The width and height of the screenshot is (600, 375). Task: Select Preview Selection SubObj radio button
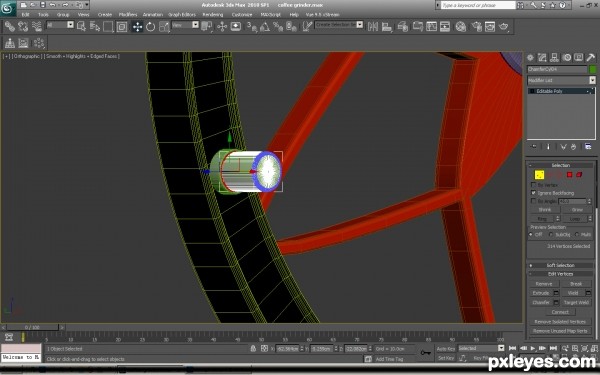551,234
